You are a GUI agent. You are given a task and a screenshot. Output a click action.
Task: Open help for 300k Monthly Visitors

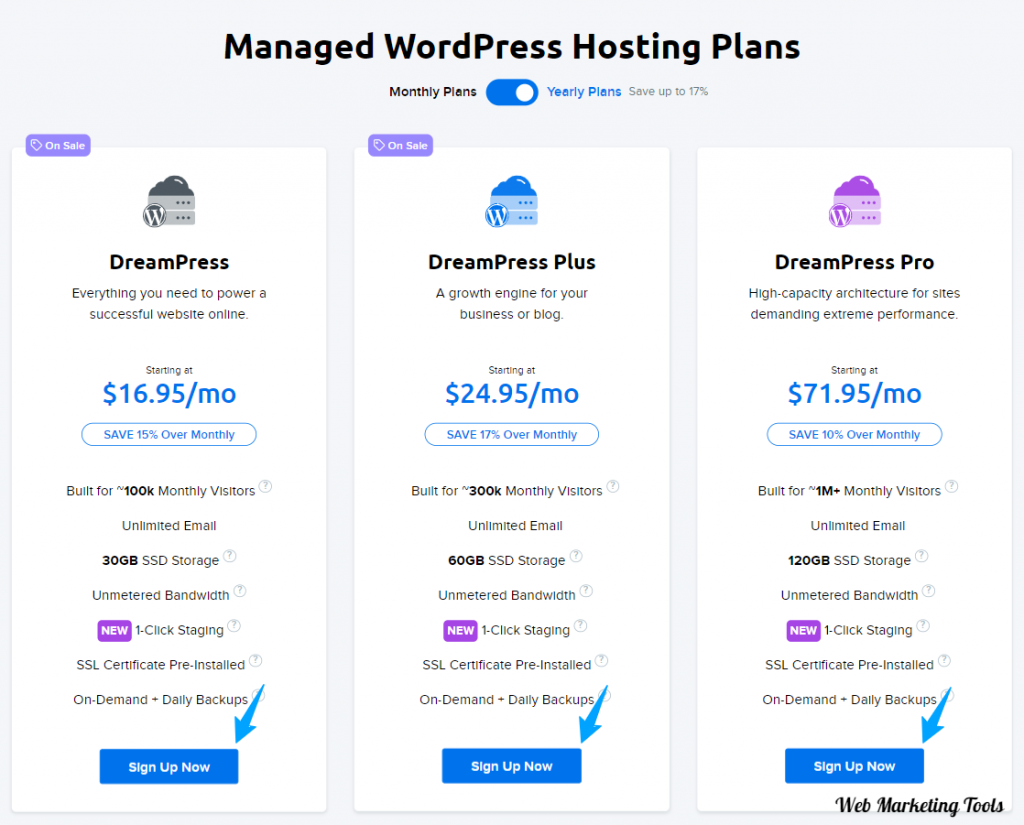[613, 487]
